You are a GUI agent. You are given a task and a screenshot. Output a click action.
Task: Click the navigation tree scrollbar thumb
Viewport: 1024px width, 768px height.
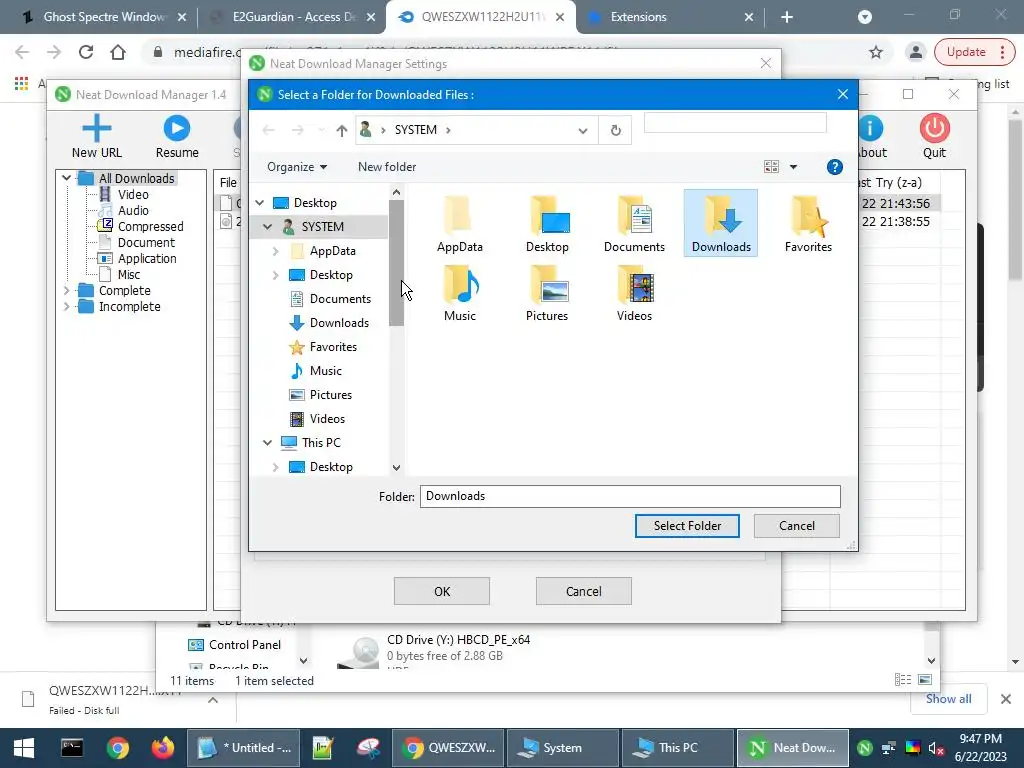point(396,263)
